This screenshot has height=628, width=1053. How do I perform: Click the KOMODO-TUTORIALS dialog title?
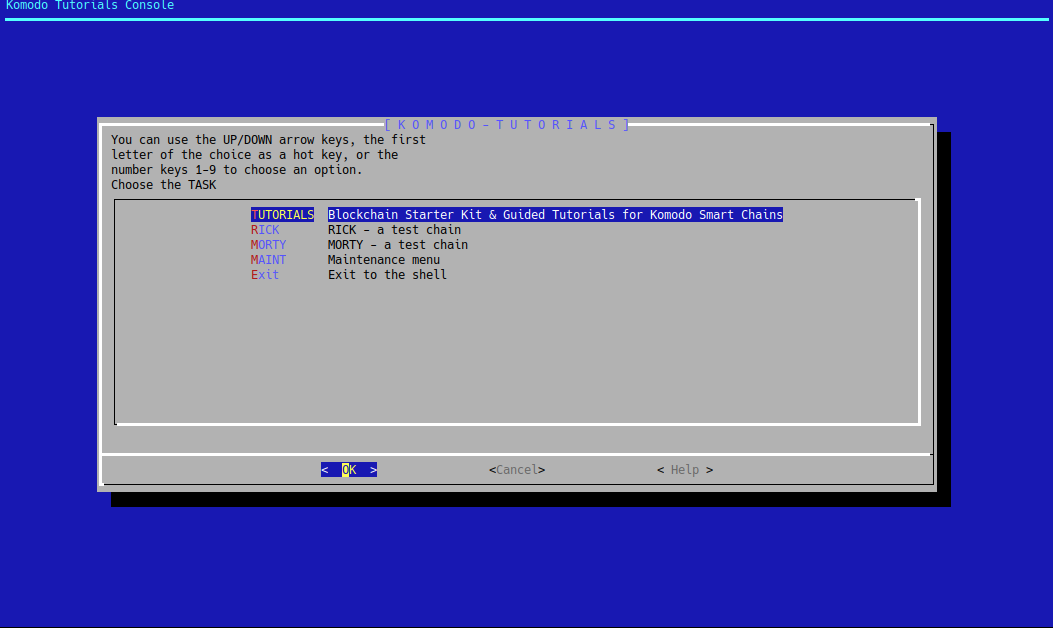(507, 125)
